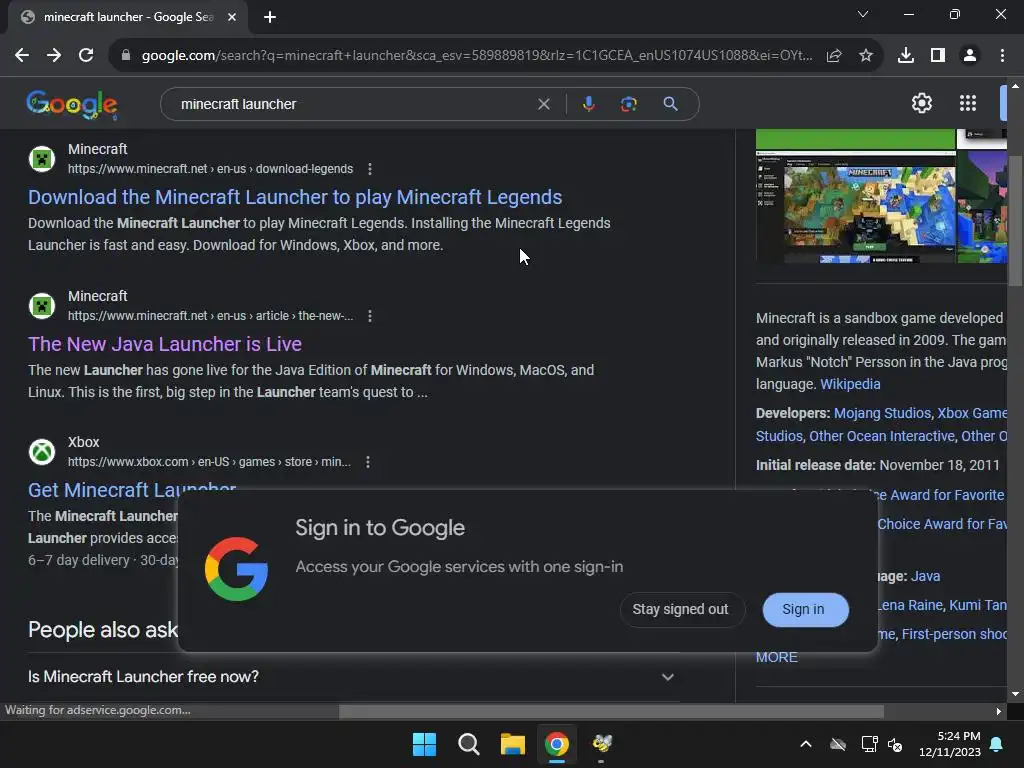Open the Chrome three-dot menu

point(1002,56)
